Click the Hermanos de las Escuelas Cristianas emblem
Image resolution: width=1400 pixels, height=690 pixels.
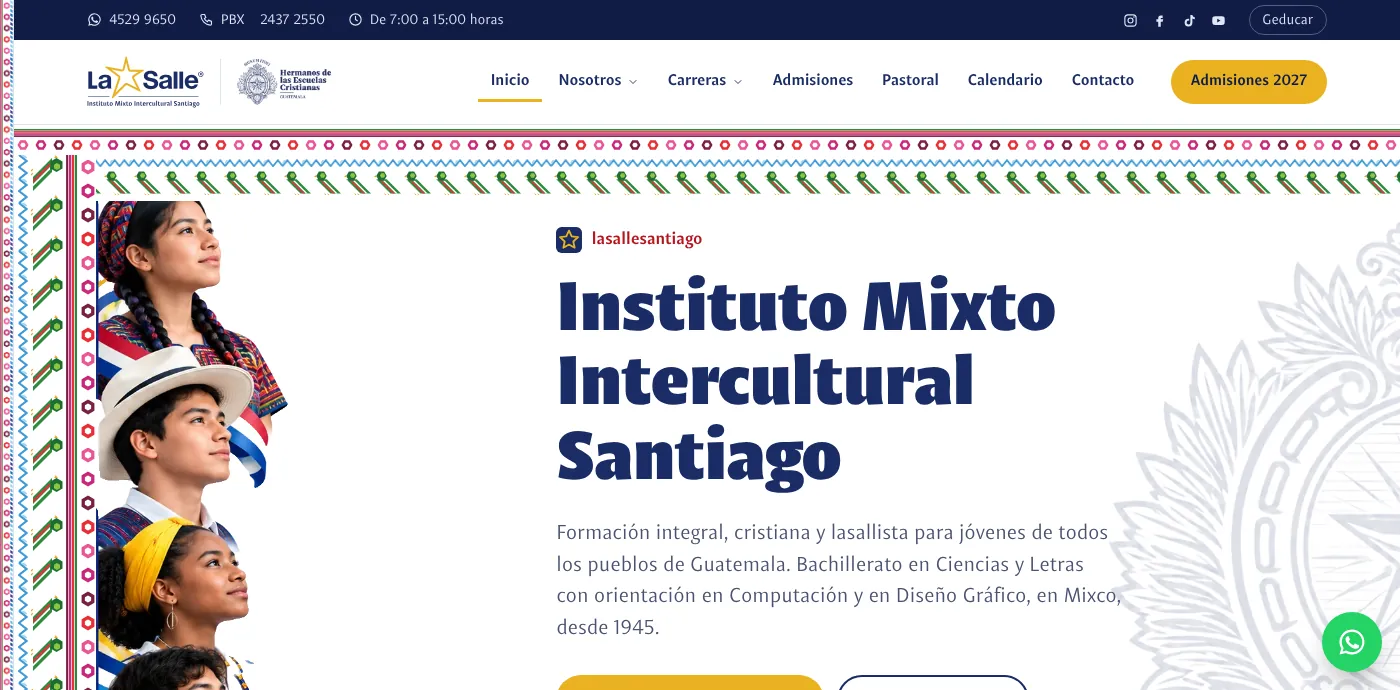coord(284,82)
